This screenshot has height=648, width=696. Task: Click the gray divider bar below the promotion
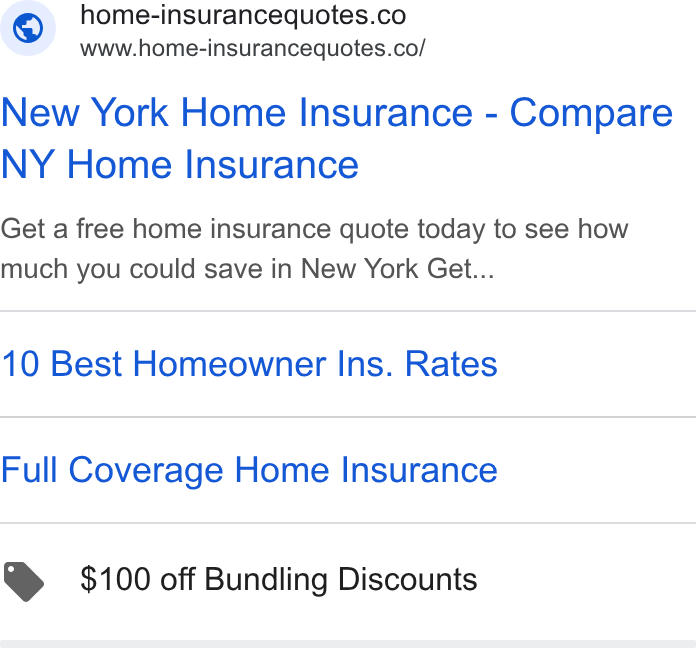click(348, 644)
